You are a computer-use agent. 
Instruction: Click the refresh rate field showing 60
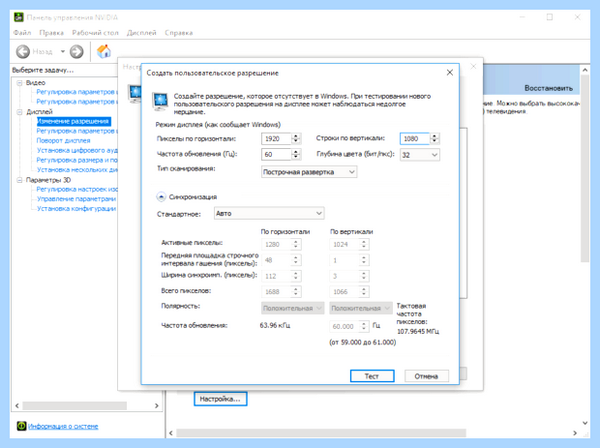point(277,154)
